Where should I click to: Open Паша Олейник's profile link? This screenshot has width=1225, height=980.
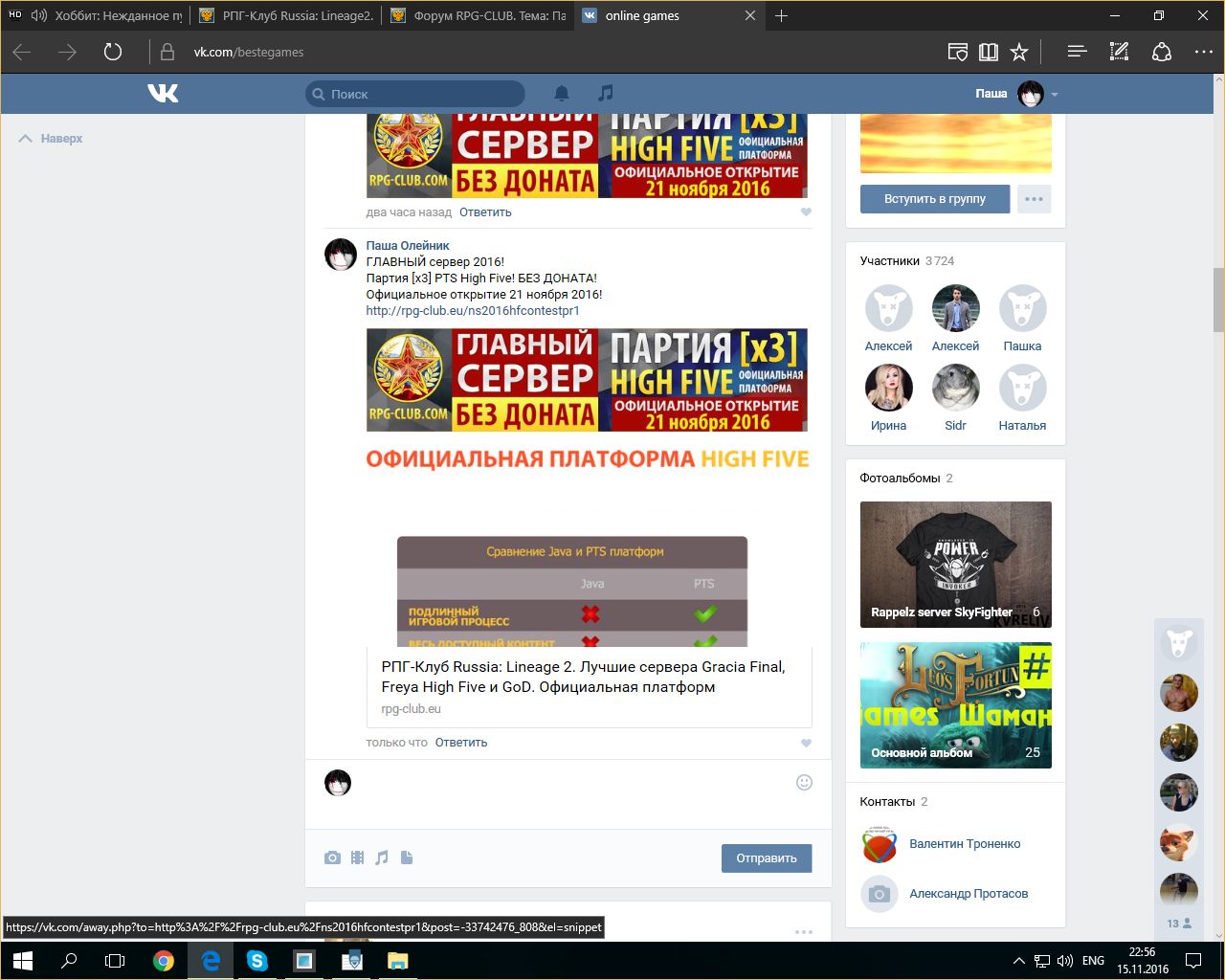tap(408, 246)
